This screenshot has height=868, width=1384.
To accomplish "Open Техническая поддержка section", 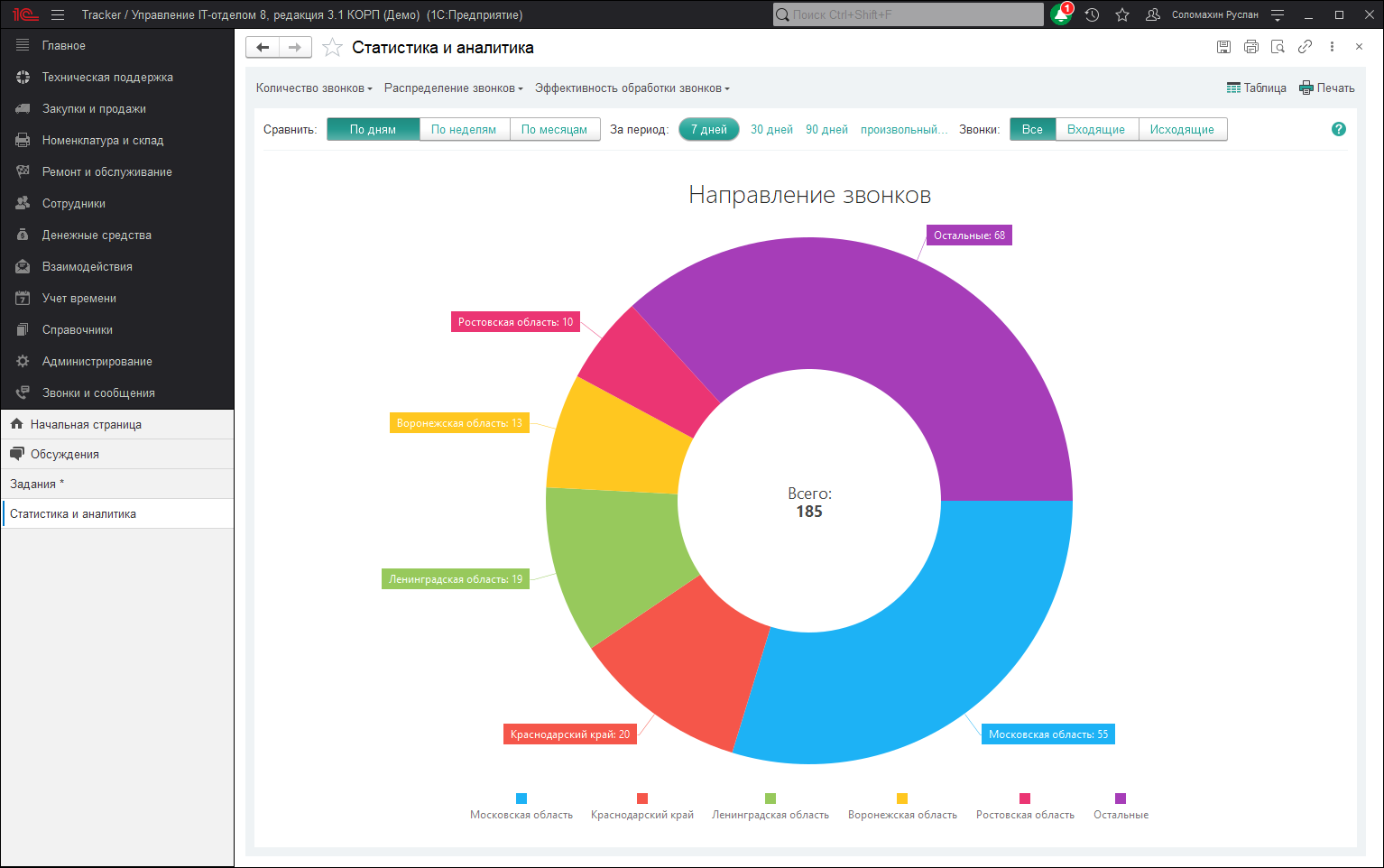I will tap(107, 78).
